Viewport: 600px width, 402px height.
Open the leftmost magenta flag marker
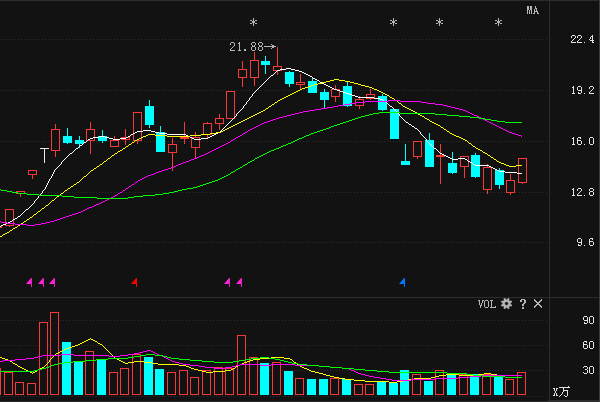(x=29, y=283)
